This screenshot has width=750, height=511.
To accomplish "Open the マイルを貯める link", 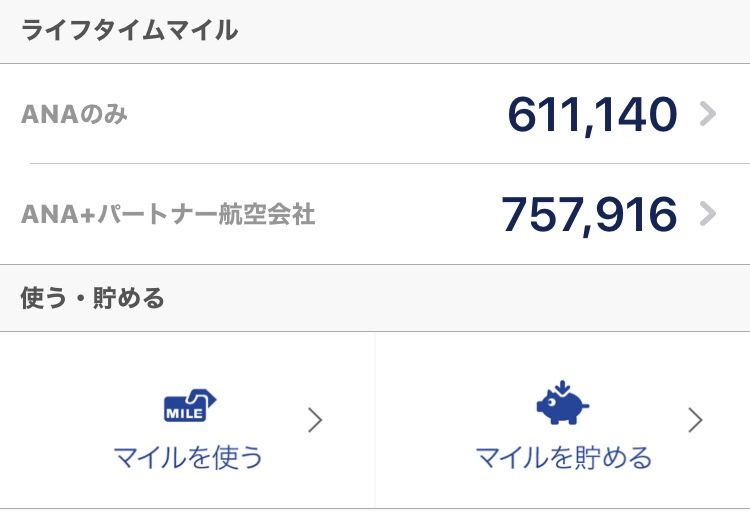I will pos(563,457).
